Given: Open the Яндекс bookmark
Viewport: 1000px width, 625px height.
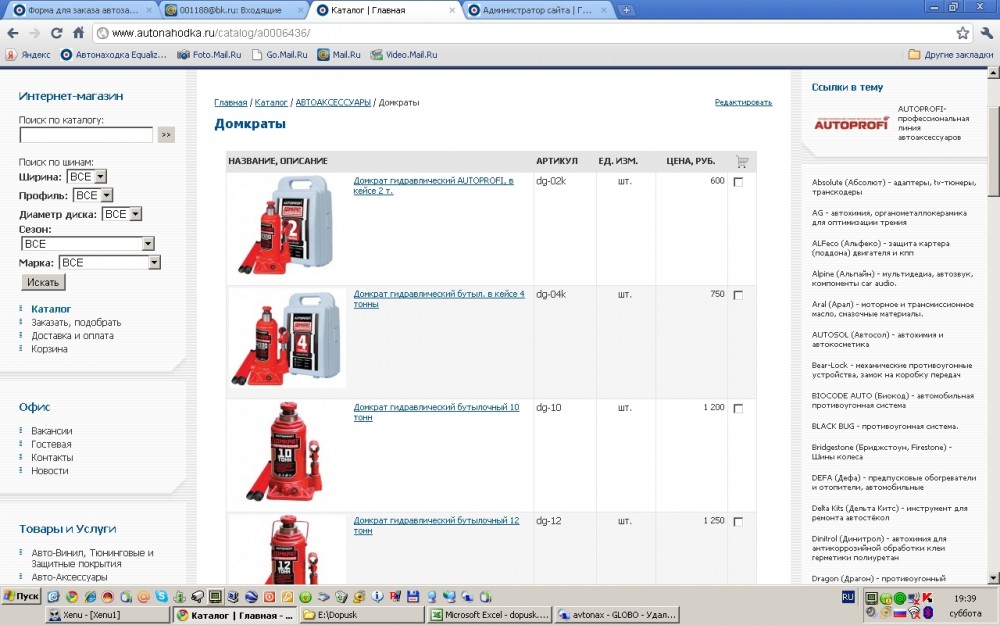Looking at the screenshot, I should coord(29,55).
